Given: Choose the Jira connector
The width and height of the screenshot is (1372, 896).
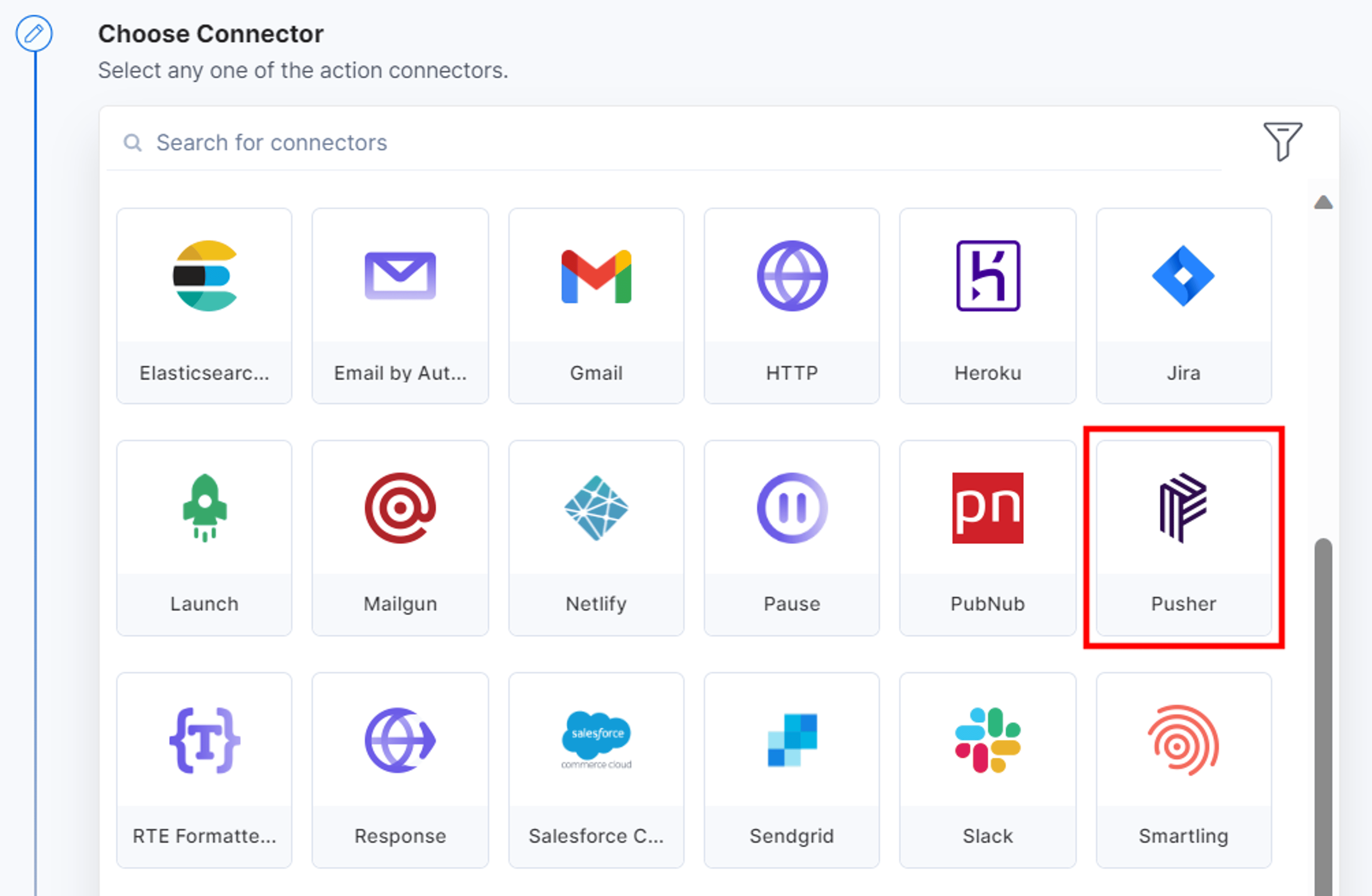Looking at the screenshot, I should pyautogui.click(x=1183, y=306).
